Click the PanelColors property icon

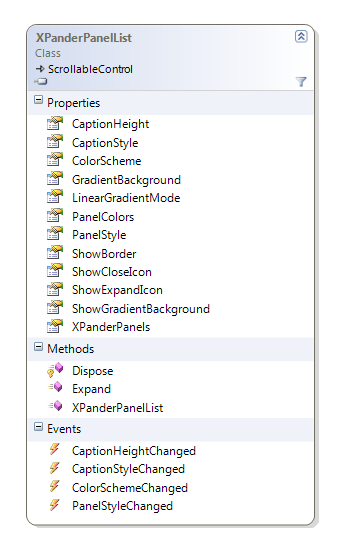pyautogui.click(x=55, y=216)
